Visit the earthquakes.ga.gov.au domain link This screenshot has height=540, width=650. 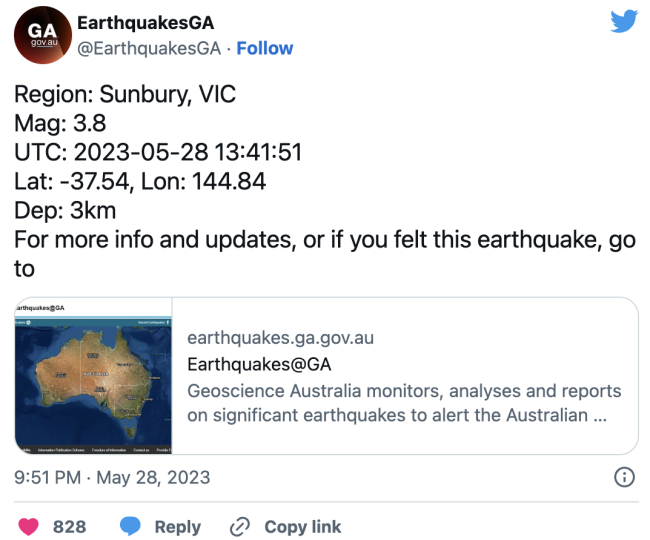(280, 338)
